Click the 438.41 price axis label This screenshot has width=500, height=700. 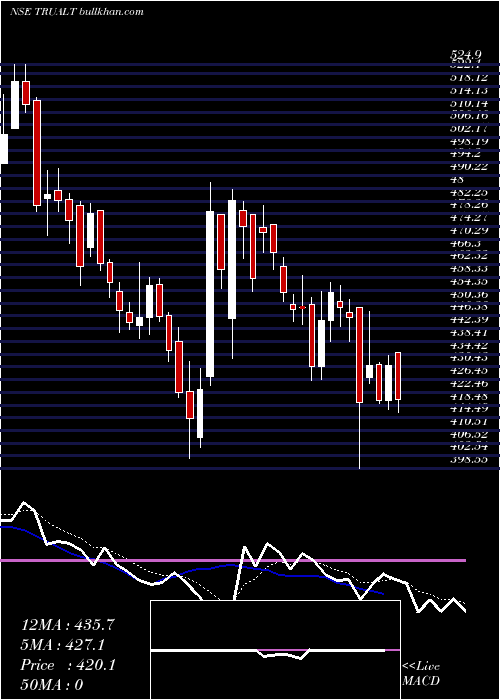[x=469, y=332]
